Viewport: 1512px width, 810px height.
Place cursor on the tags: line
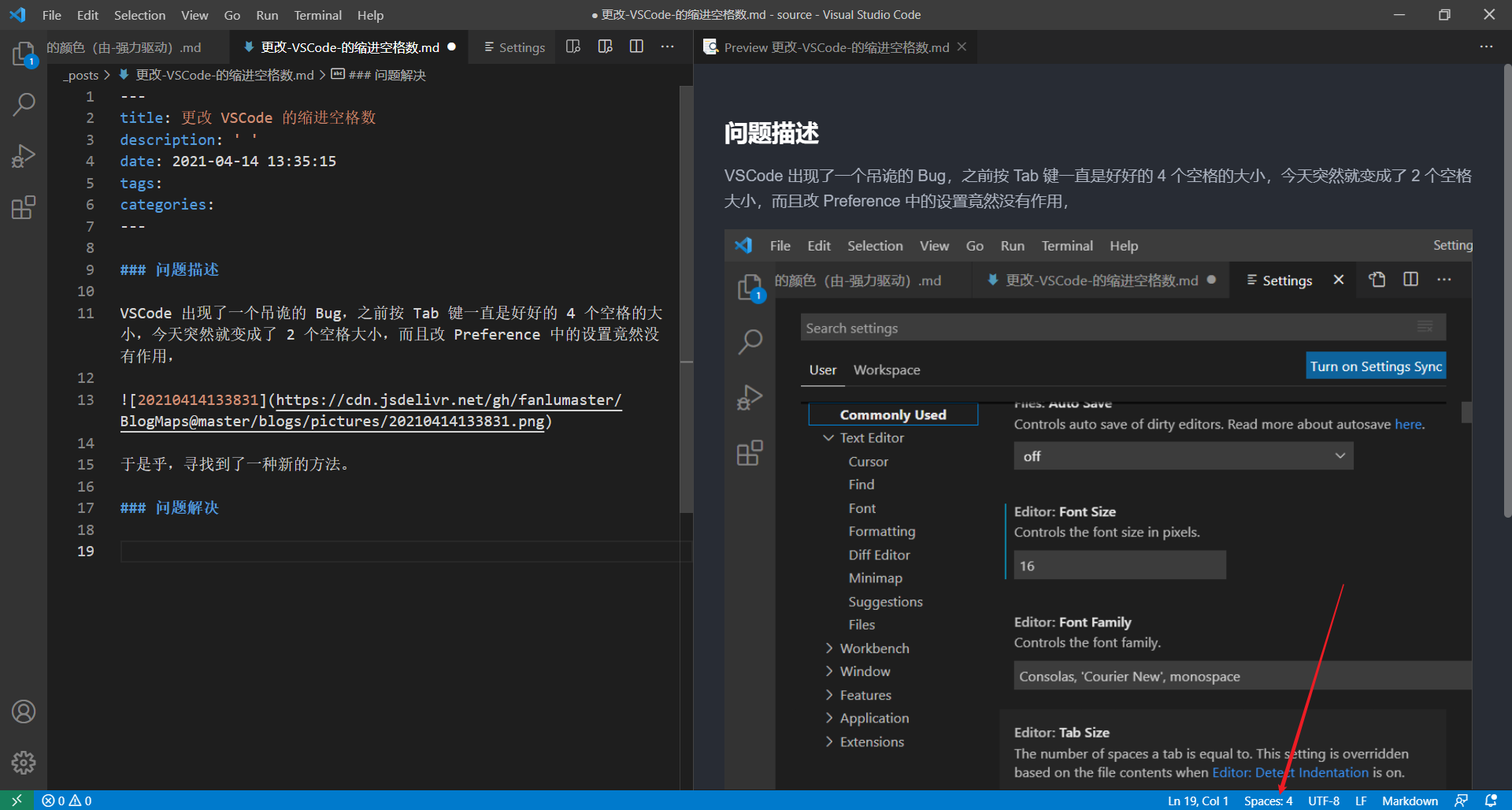point(141,183)
